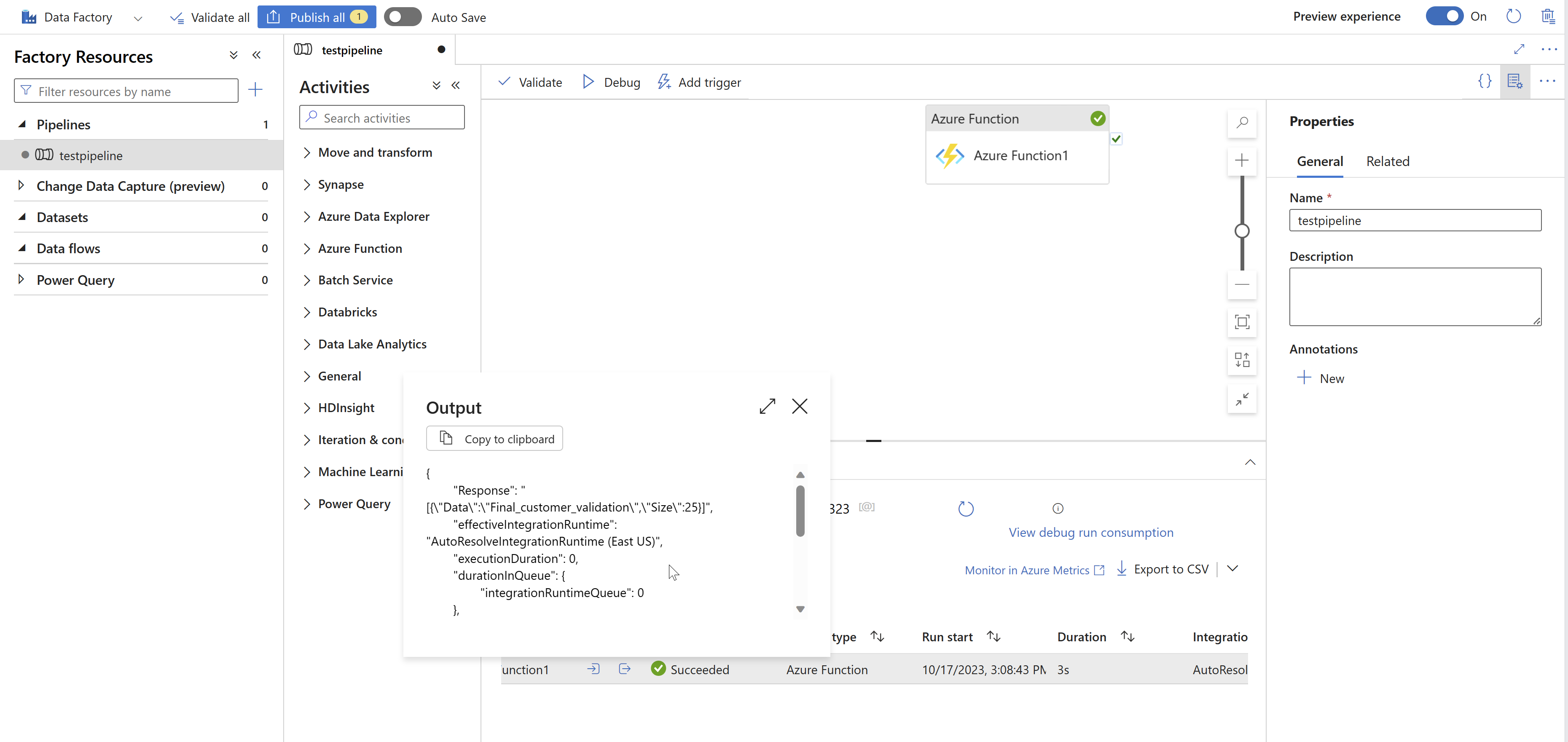Zoom in on the pipeline canvas
Viewport: 1568px width, 742px height.
tap(1242, 160)
